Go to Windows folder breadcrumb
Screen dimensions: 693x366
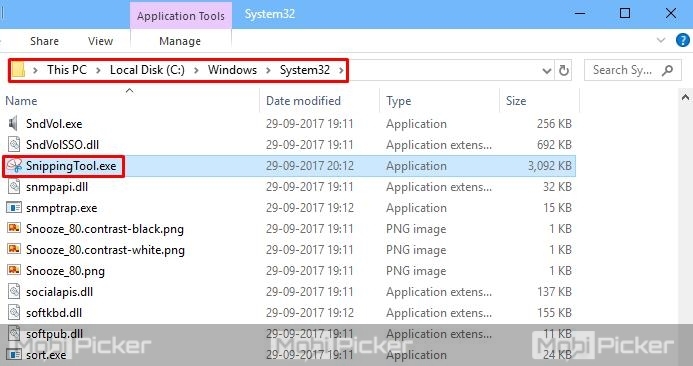click(x=232, y=70)
